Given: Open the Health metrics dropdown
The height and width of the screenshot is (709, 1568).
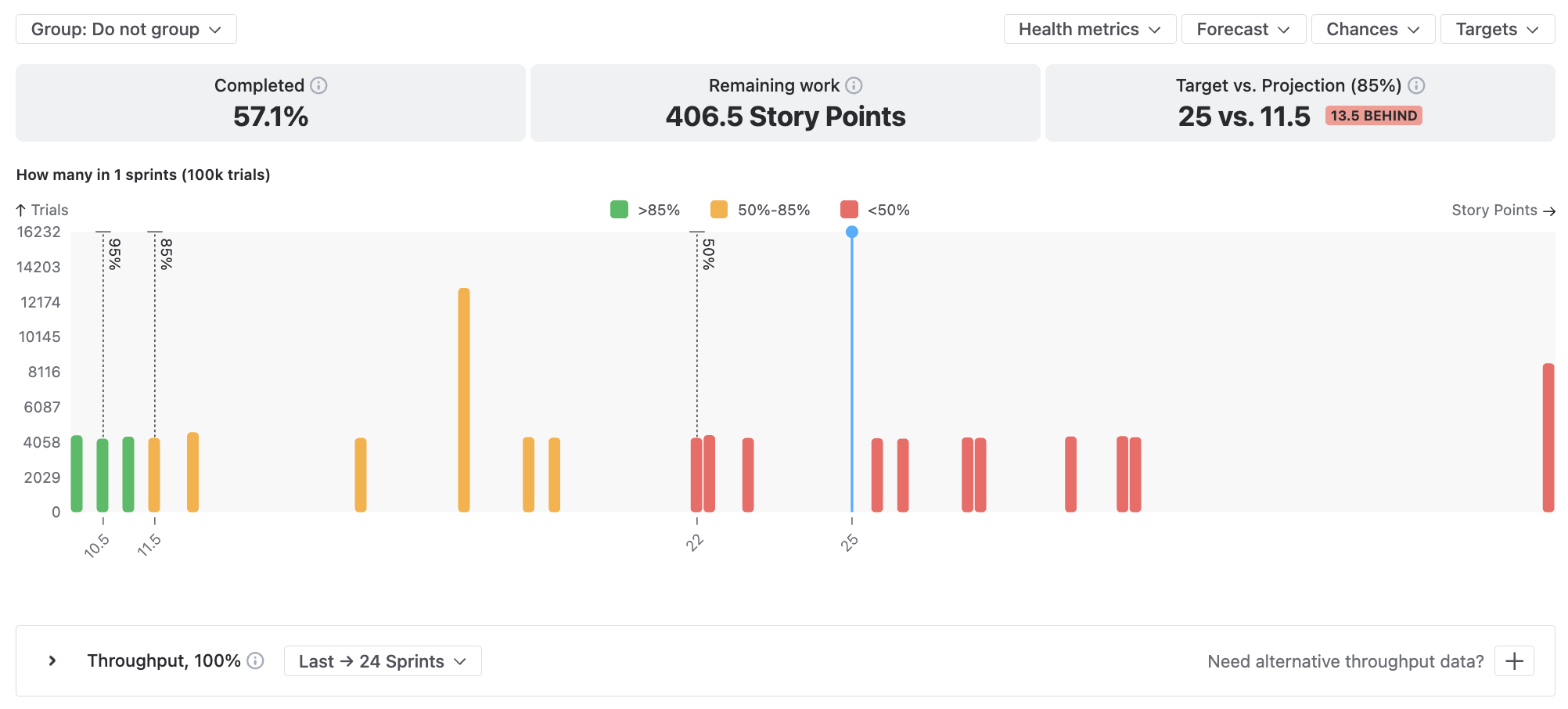Looking at the screenshot, I should coord(1089,29).
